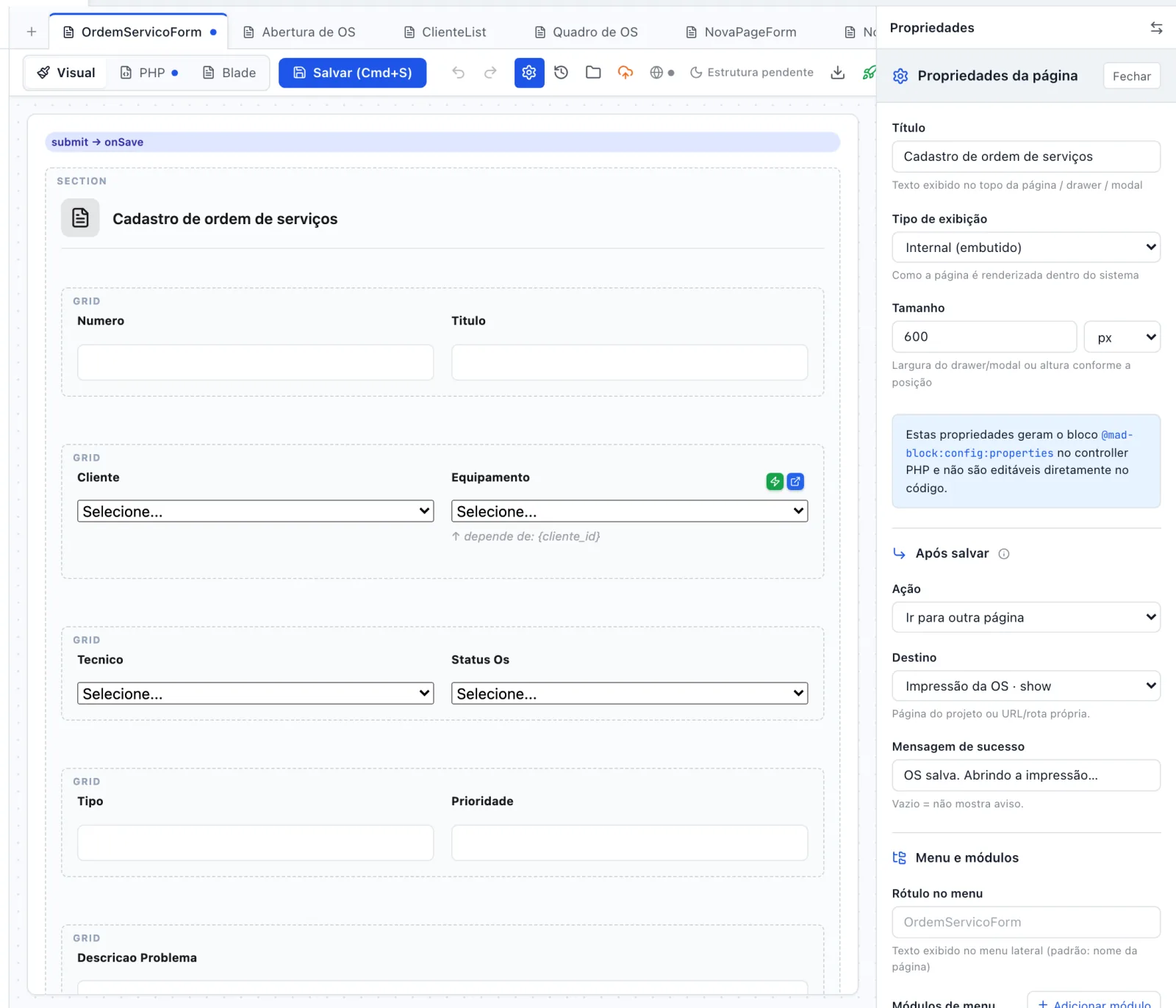1176x1008 pixels.
Task: Click the Rótulo no menu input field
Action: coord(1026,922)
